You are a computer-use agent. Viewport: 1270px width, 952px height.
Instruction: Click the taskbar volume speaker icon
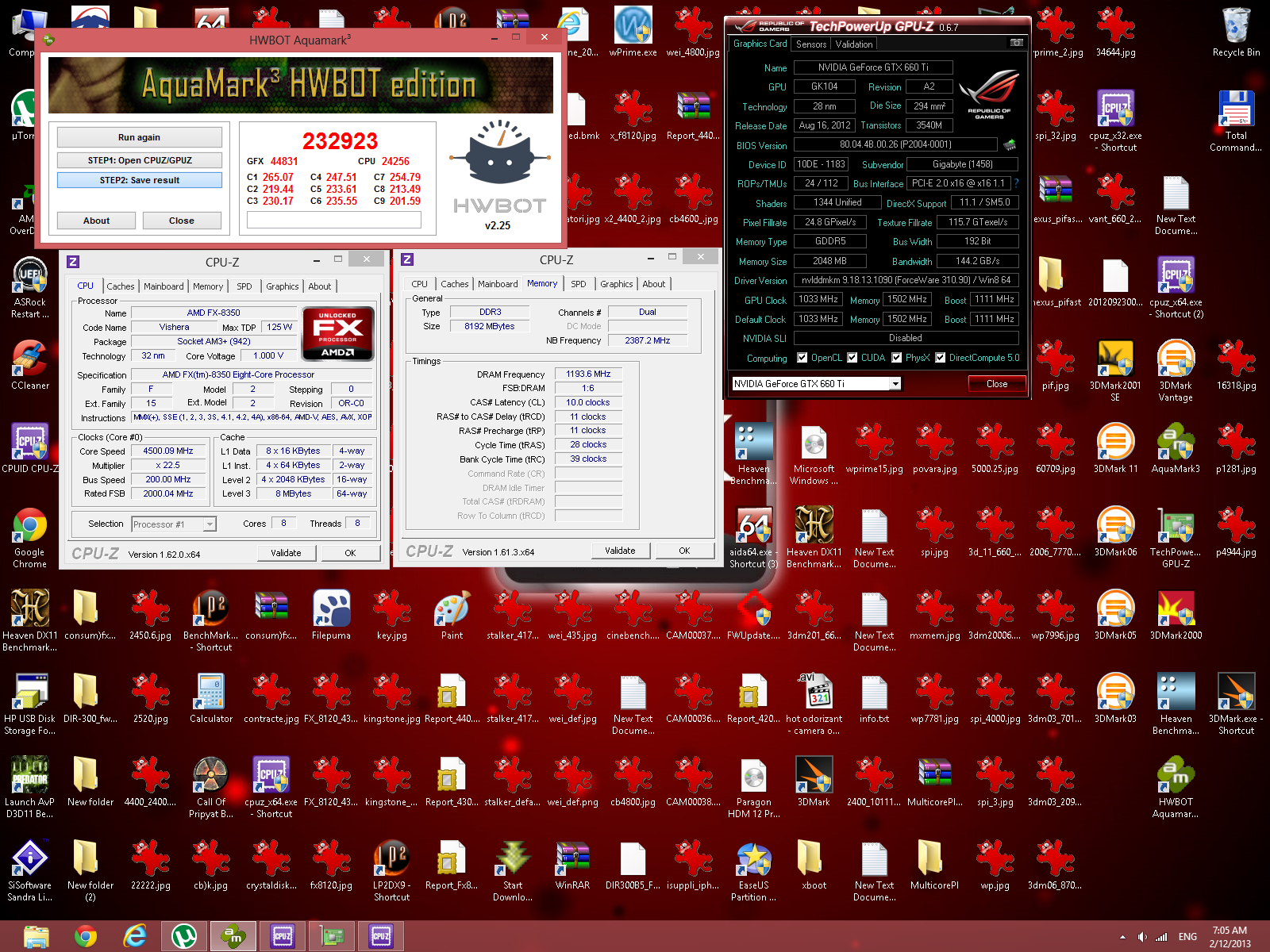click(x=1142, y=937)
